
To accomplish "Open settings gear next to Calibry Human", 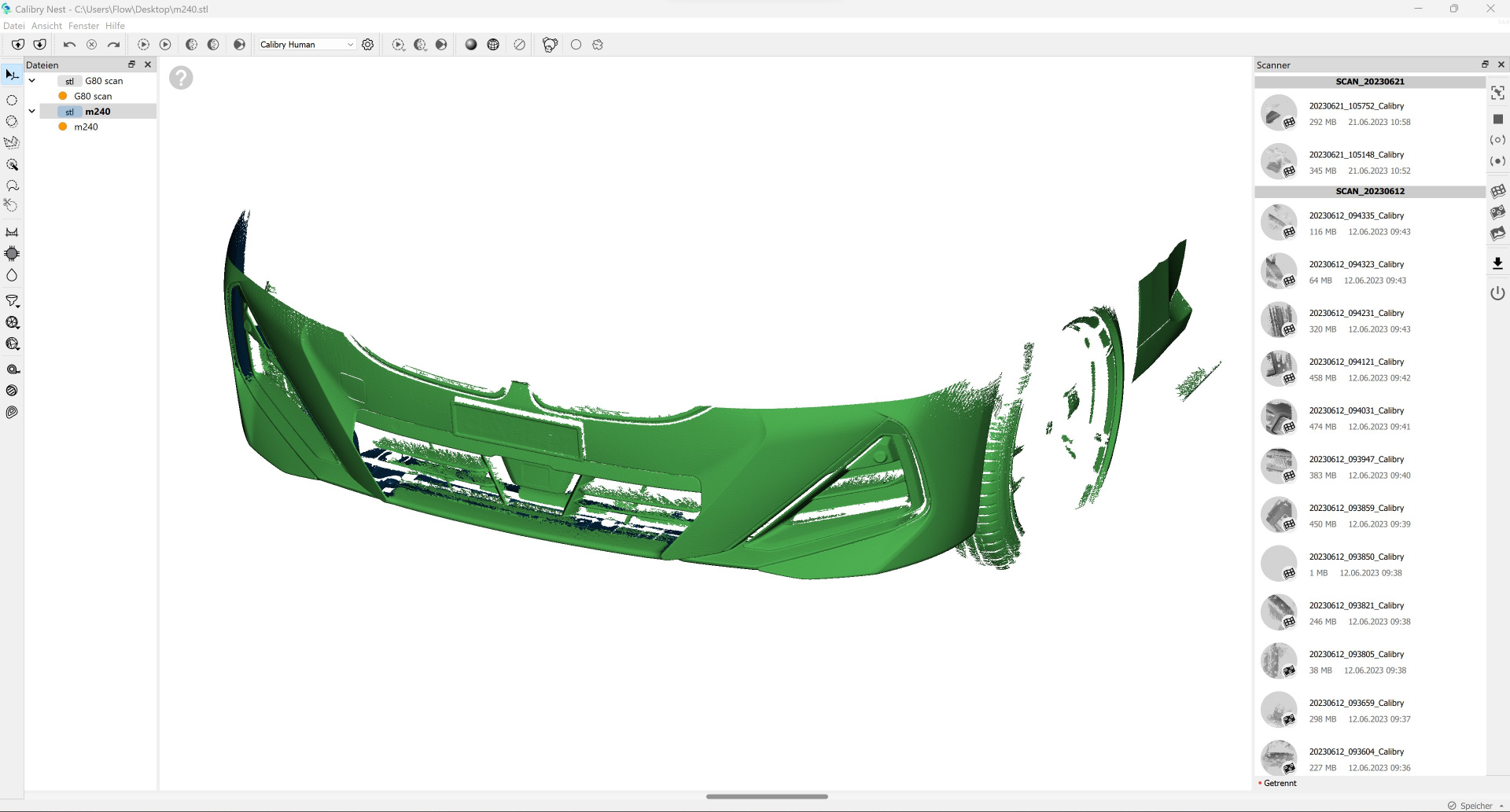I will point(367,45).
